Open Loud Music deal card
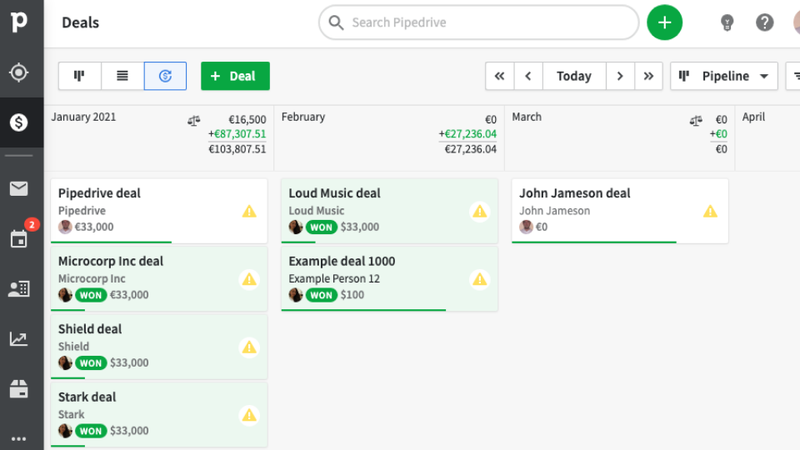This screenshot has height=450, width=800. [389, 211]
